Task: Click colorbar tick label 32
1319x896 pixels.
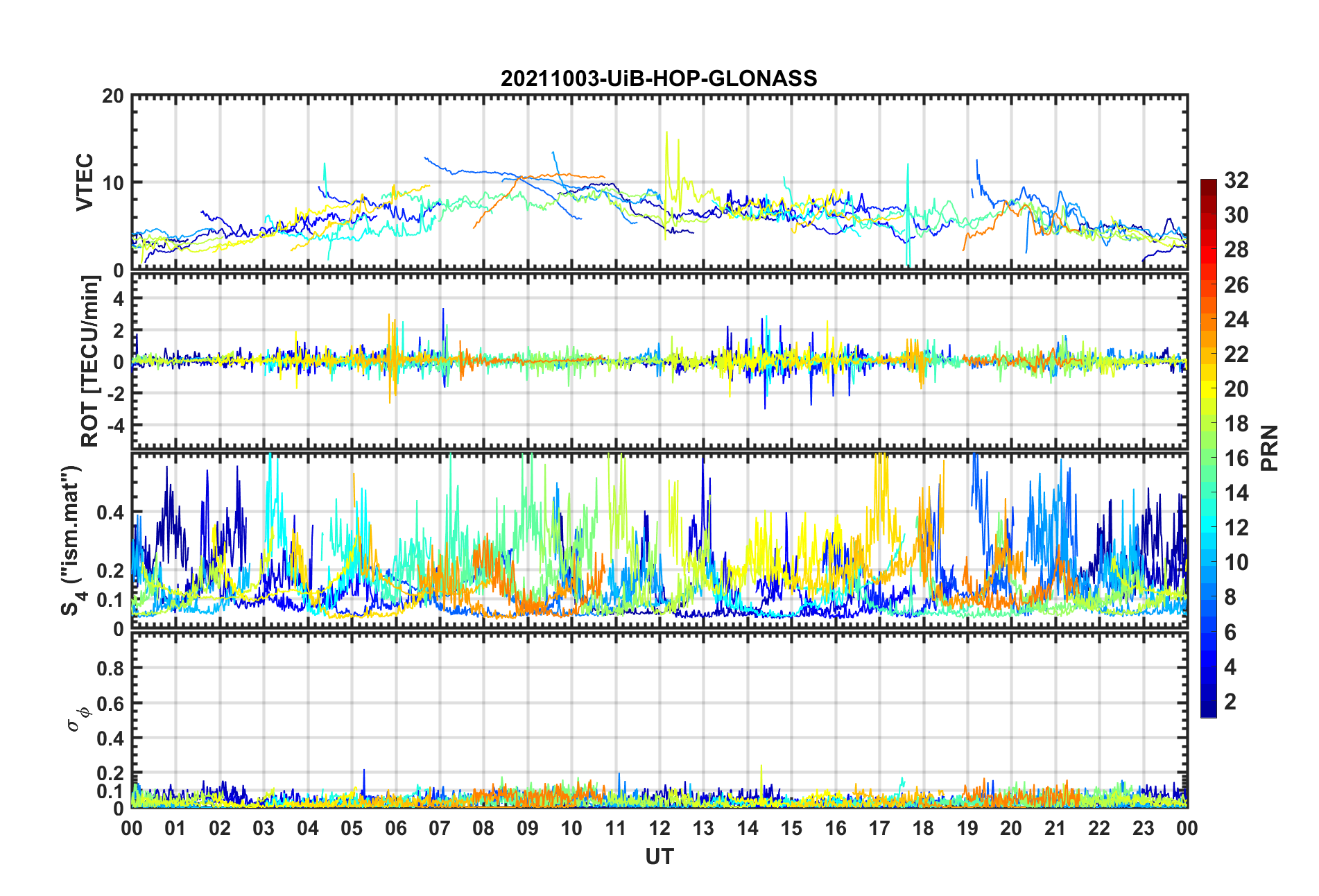Action: point(1236,180)
